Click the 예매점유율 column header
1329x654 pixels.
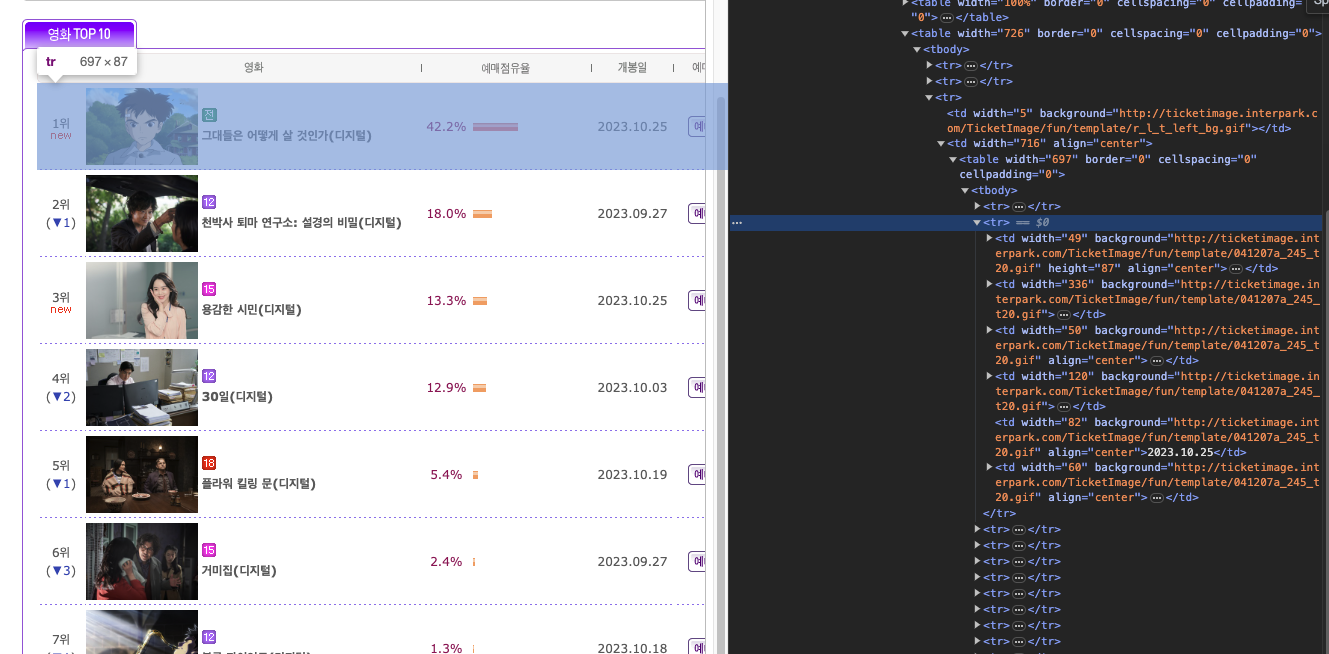point(505,68)
